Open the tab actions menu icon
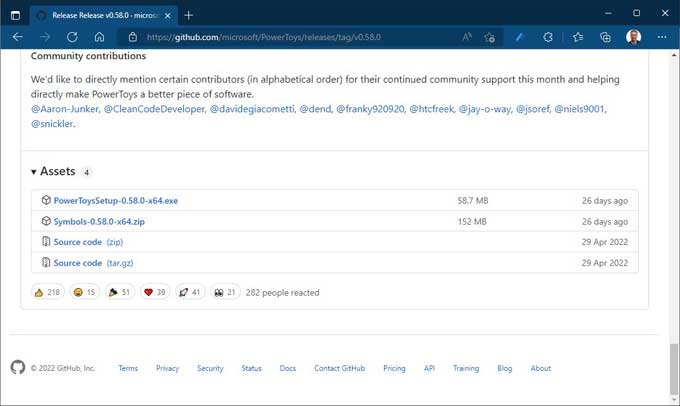 pos(15,15)
